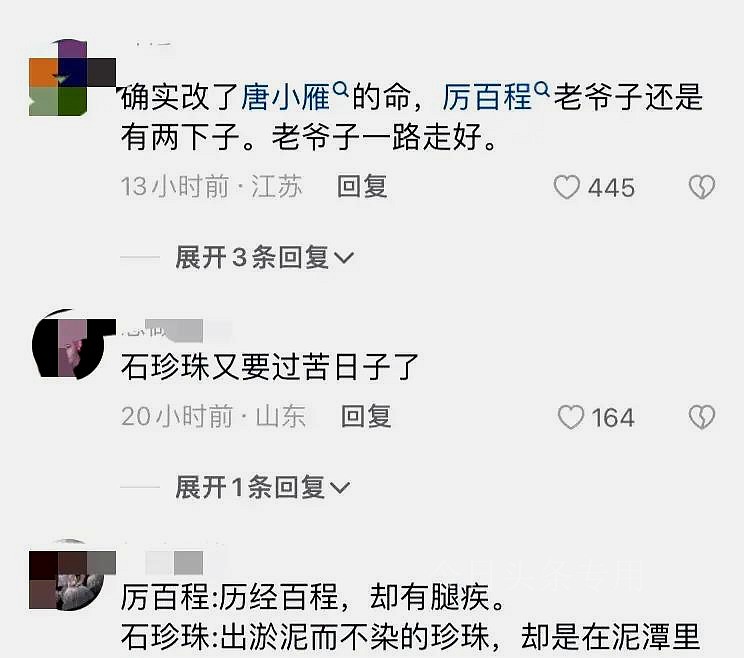
Task: Open second commenter's round avatar
Action: tap(74, 344)
